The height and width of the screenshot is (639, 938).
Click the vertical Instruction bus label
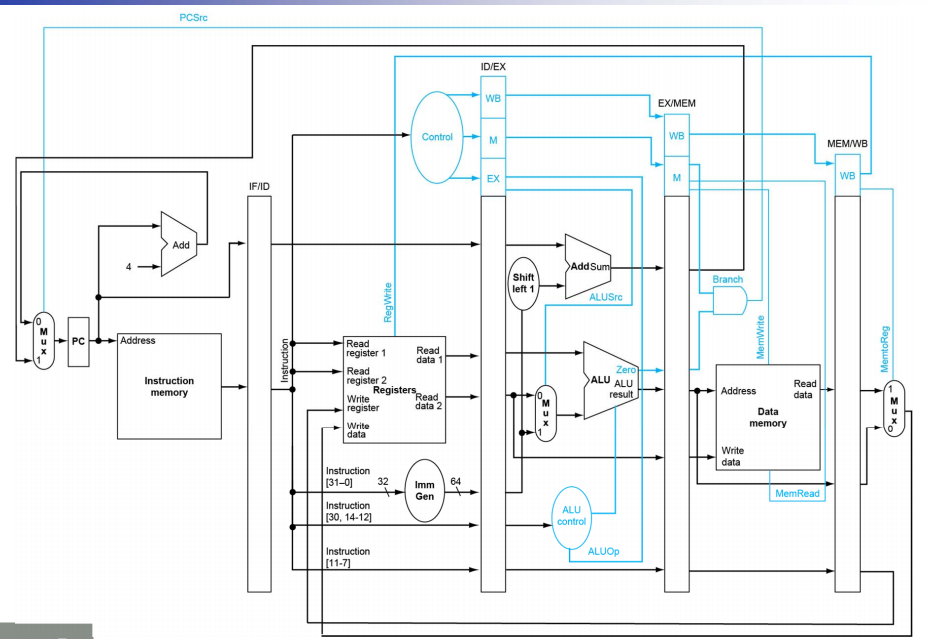point(285,361)
